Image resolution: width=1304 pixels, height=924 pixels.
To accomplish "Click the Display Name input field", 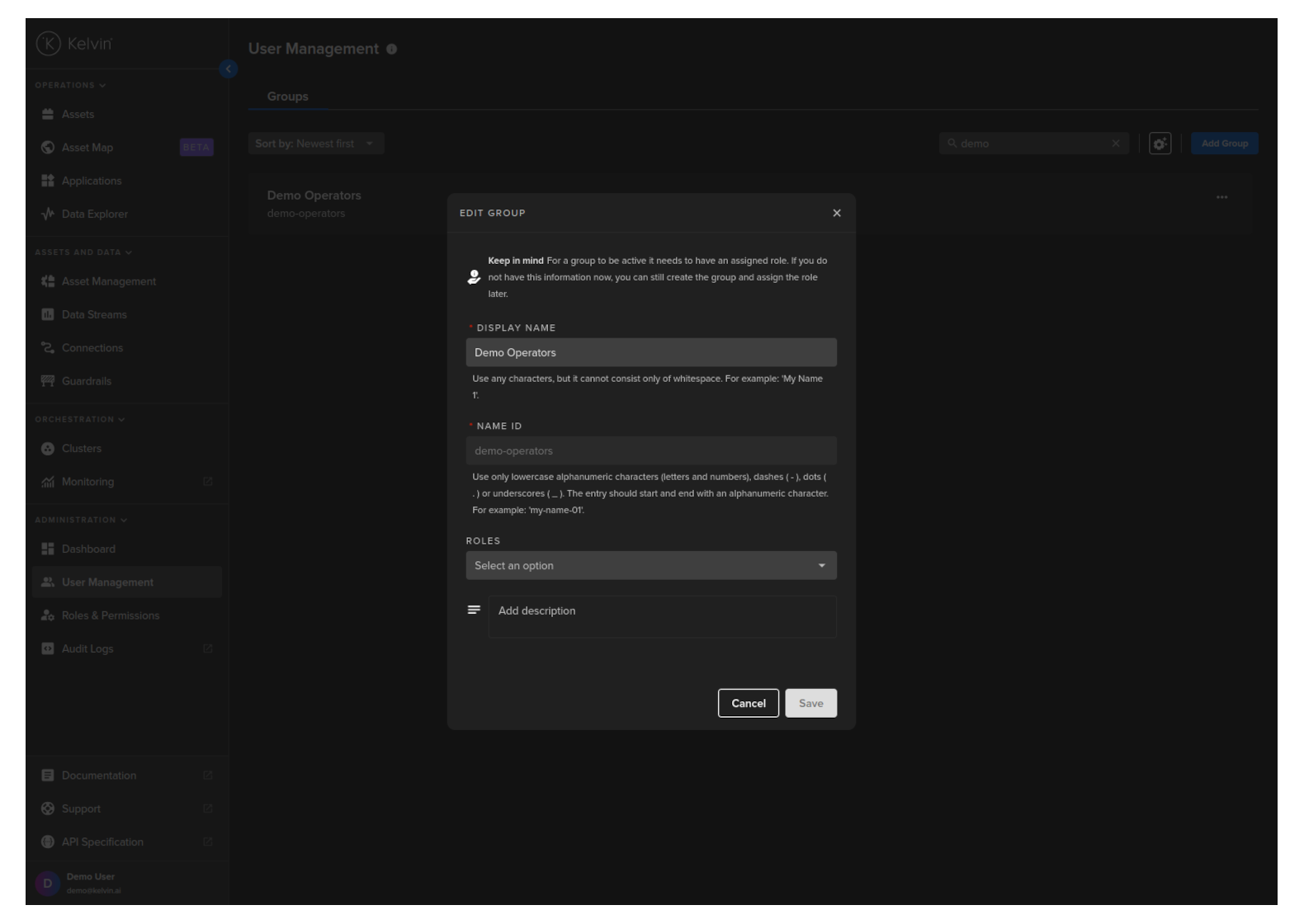I will pyautogui.click(x=650, y=352).
